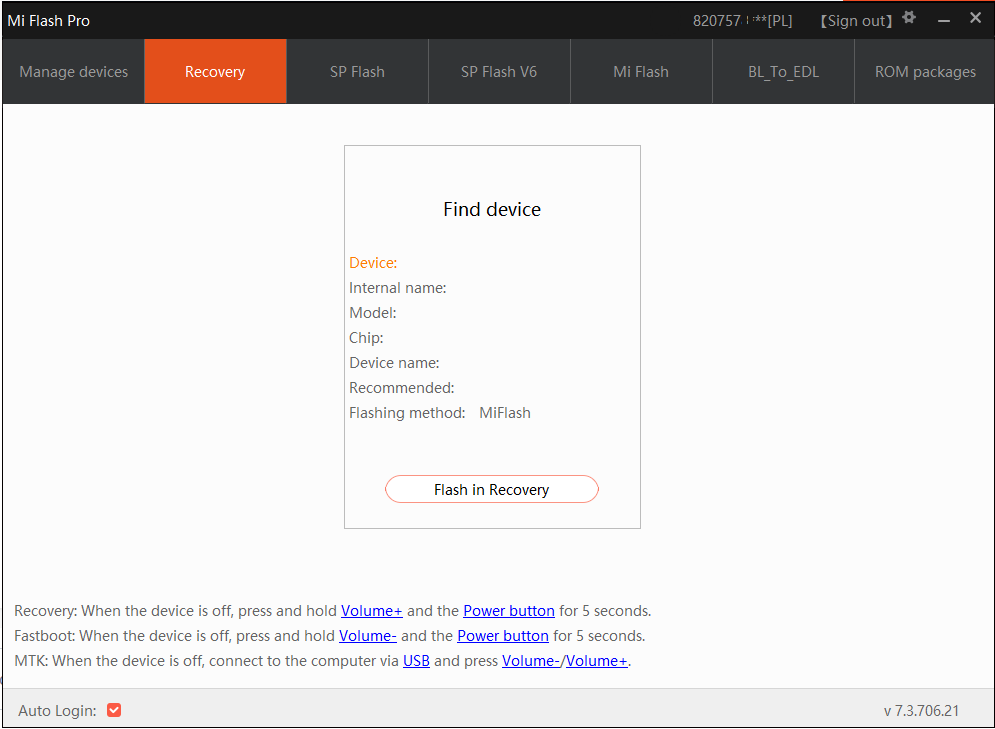Click the Sign out link
The image size is (995, 729).
click(856, 21)
